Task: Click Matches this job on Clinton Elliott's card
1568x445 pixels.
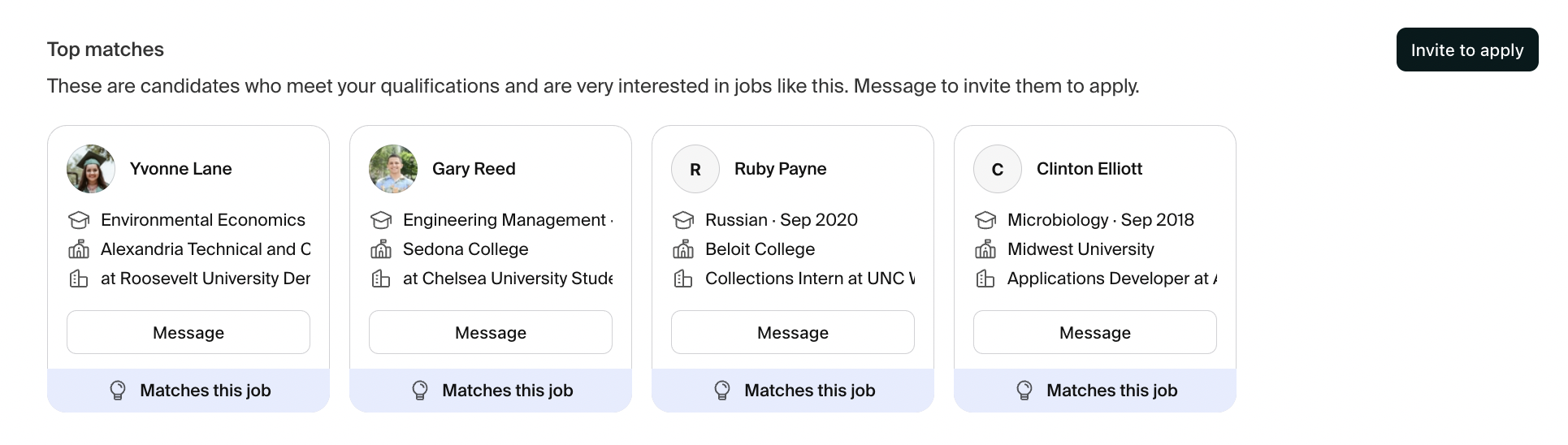Action: coord(1112,391)
